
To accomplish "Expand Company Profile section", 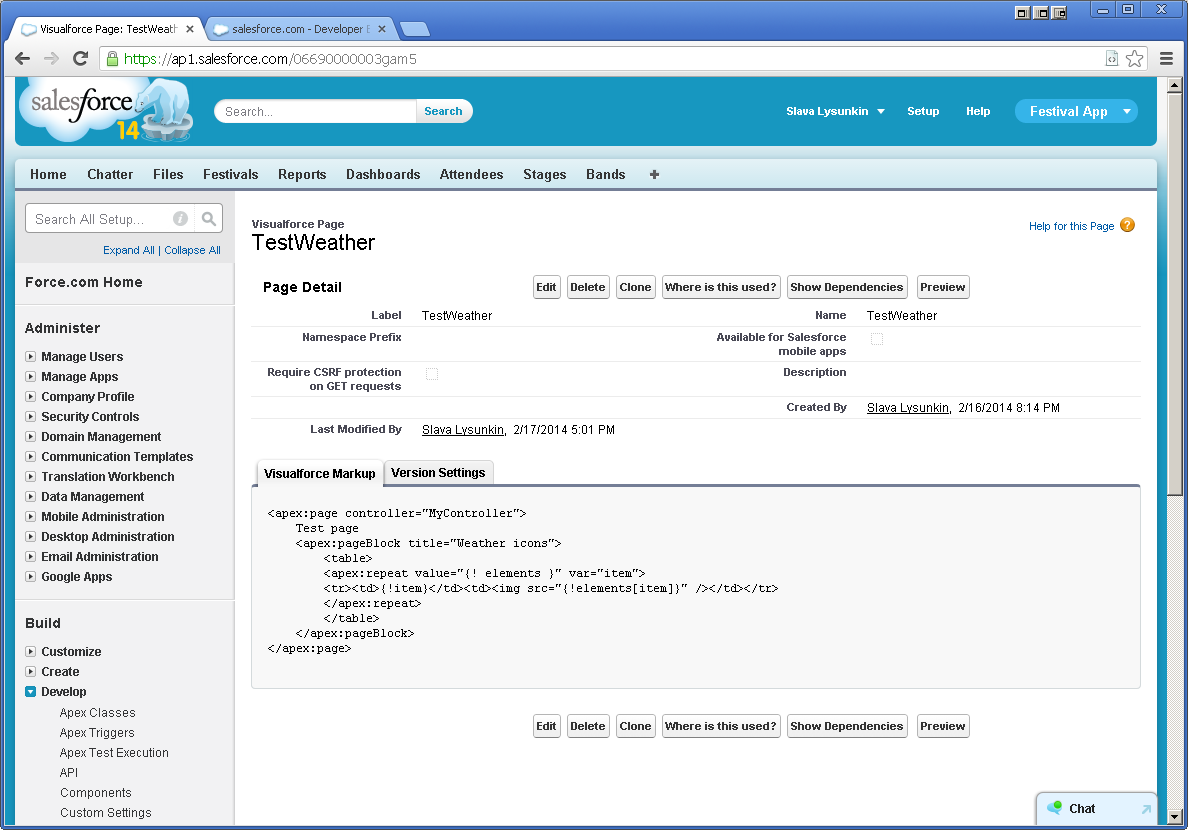I will (x=30, y=396).
